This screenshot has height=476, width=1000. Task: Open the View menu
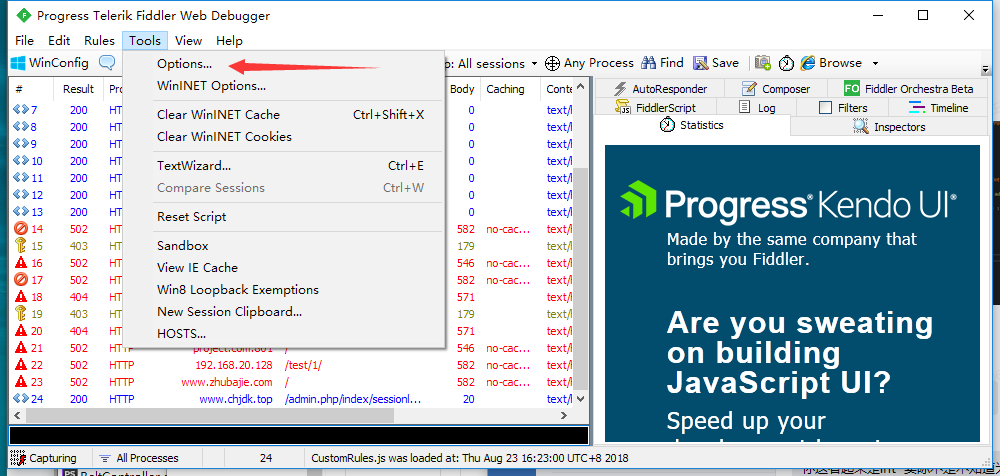188,41
